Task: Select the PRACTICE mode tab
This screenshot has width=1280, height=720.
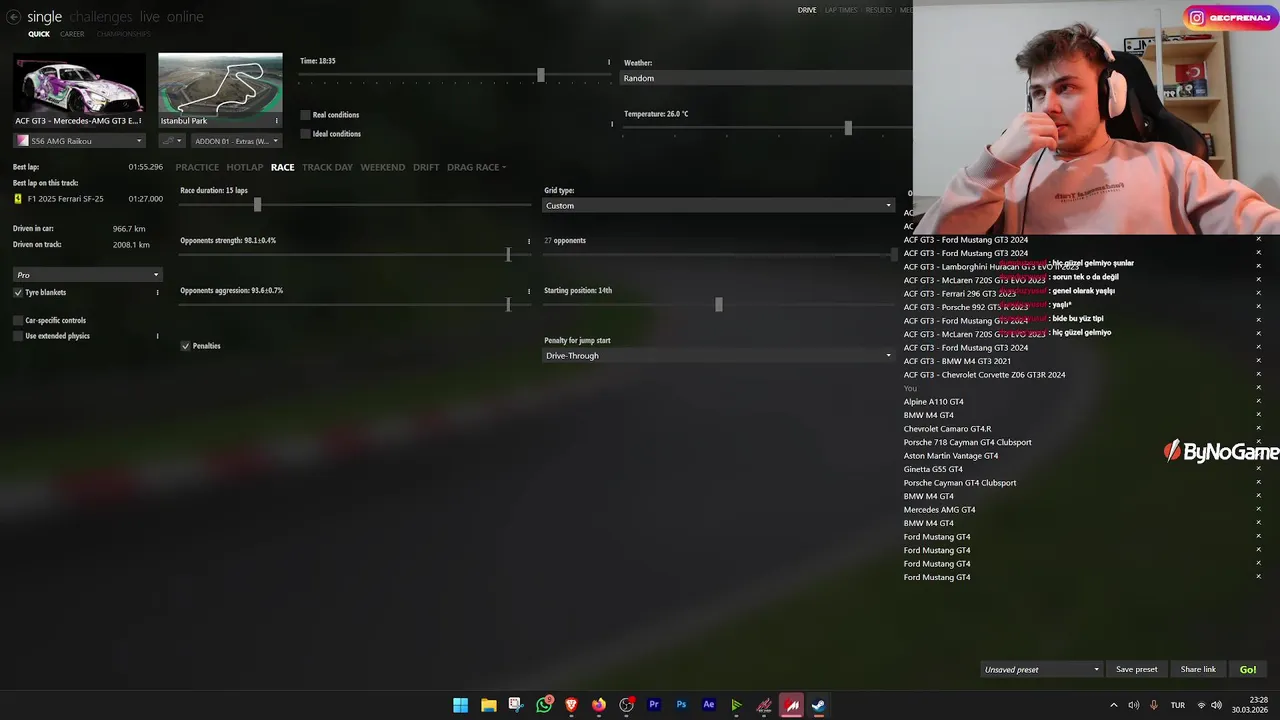Action: [x=197, y=167]
